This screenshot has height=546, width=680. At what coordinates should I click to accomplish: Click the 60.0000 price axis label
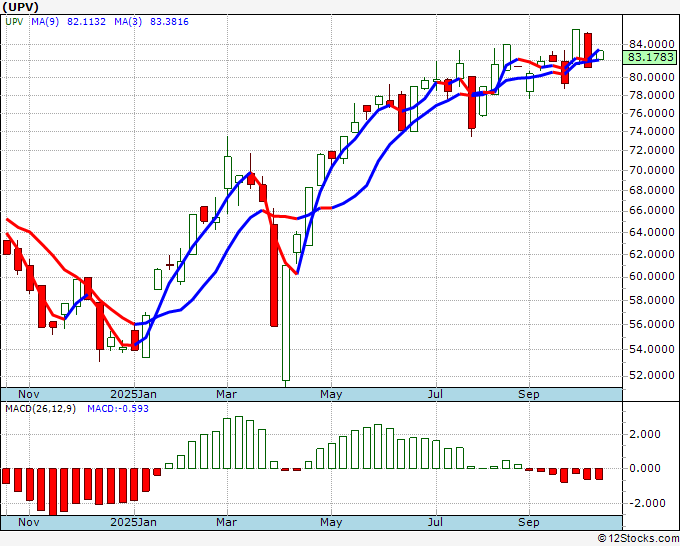tap(652, 276)
